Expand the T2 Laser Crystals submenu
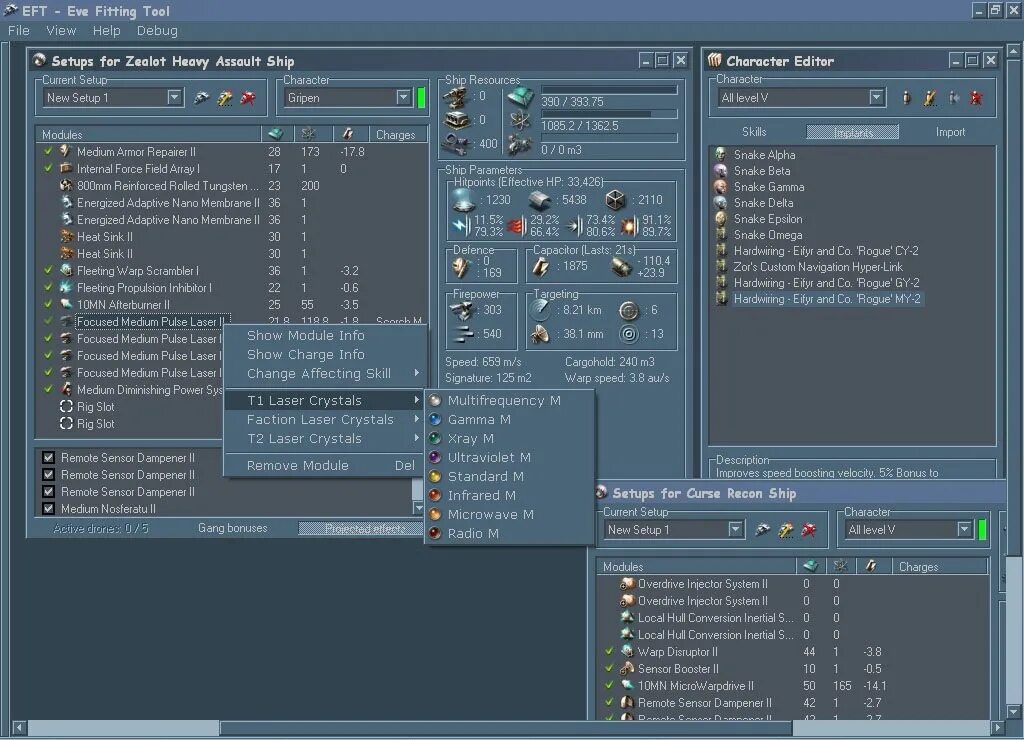Image resolution: width=1024 pixels, height=740 pixels. point(325,438)
